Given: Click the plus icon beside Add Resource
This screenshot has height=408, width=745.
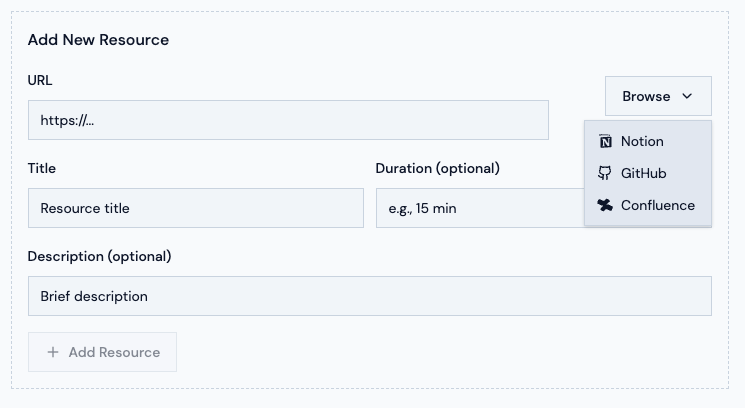Looking at the screenshot, I should point(53,352).
